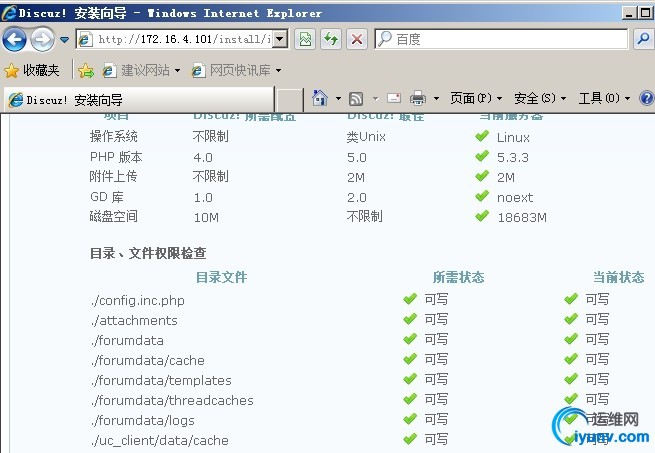
Task: Click the ./forumdata/threadcaches directory entry
Action: point(172,401)
